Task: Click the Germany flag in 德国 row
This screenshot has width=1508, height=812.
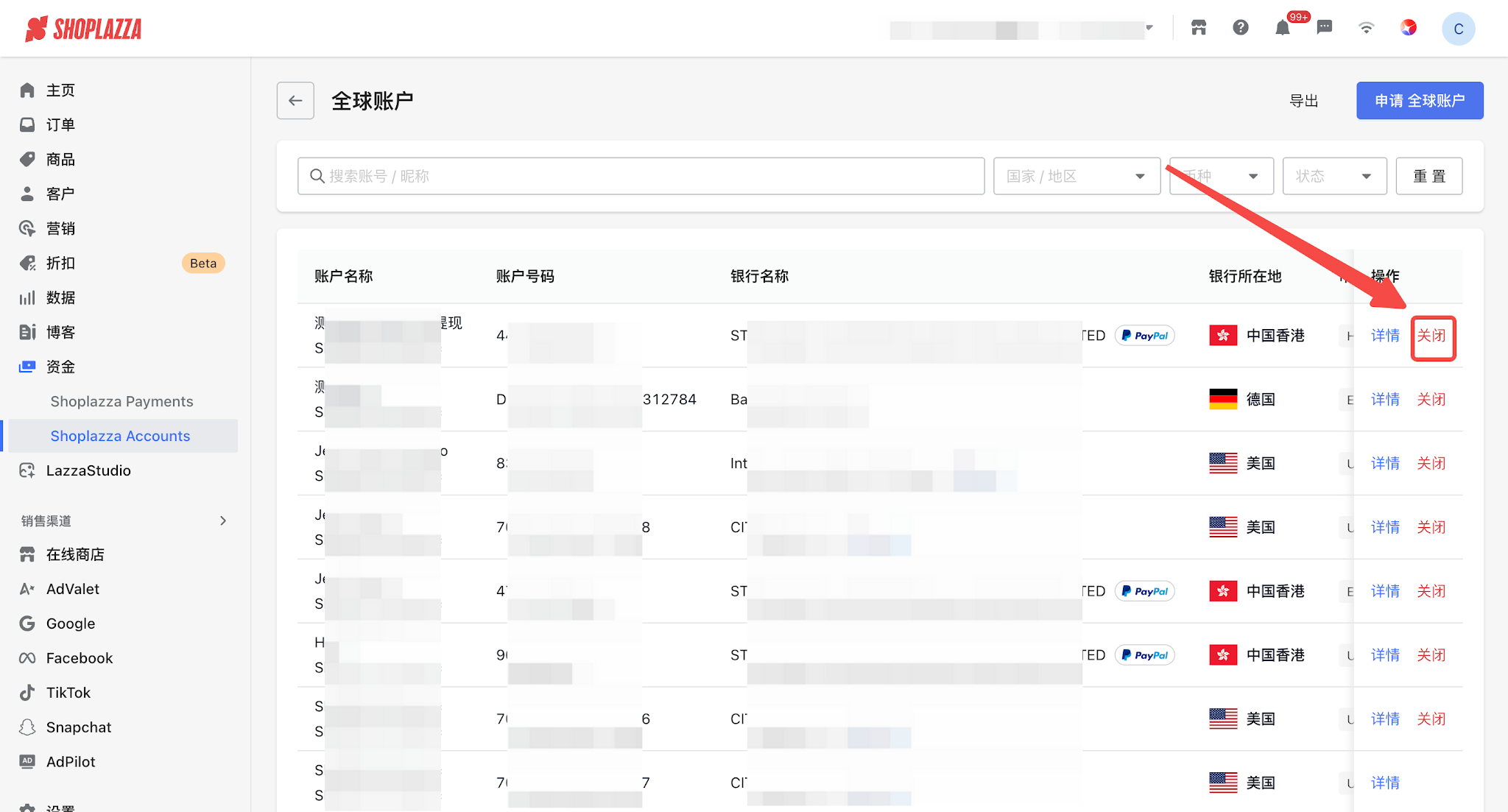Action: point(1223,399)
